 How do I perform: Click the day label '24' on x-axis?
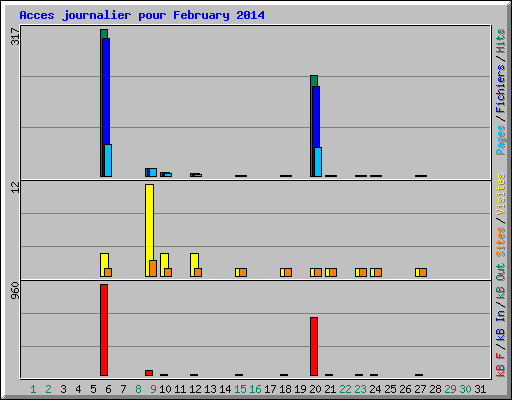point(375,389)
